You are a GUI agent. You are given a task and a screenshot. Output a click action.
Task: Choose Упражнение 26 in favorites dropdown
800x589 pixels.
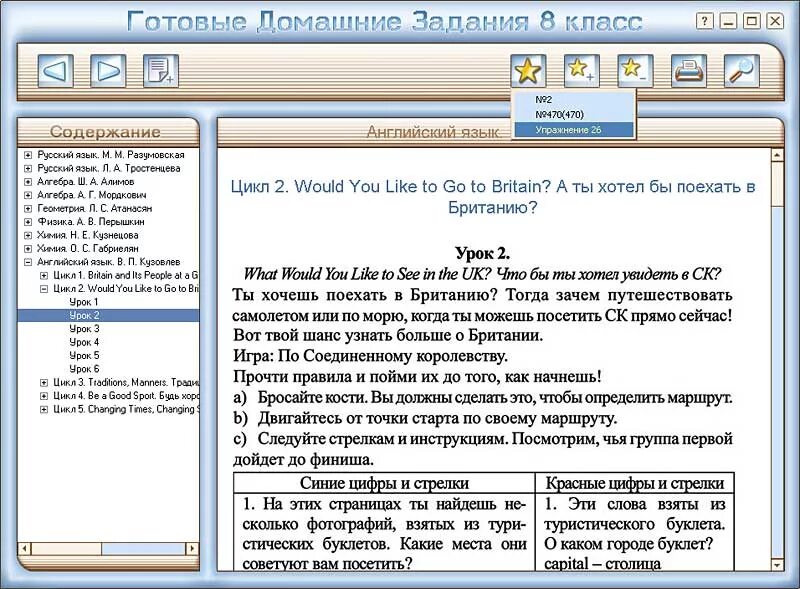pos(573,130)
